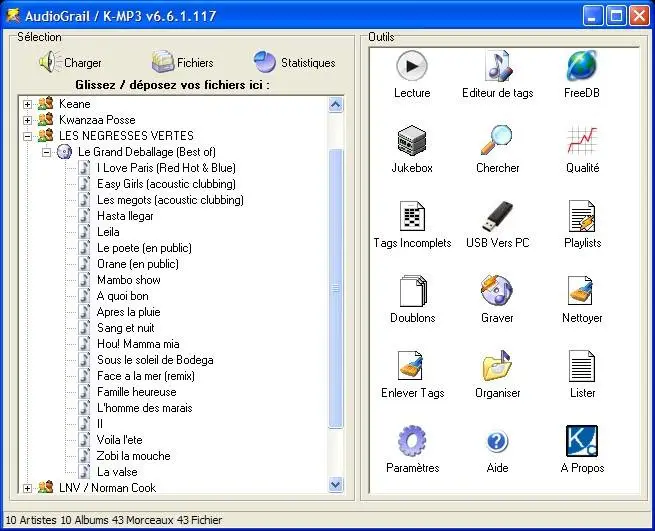
Task: Select track Mambo show
Action: (129, 279)
